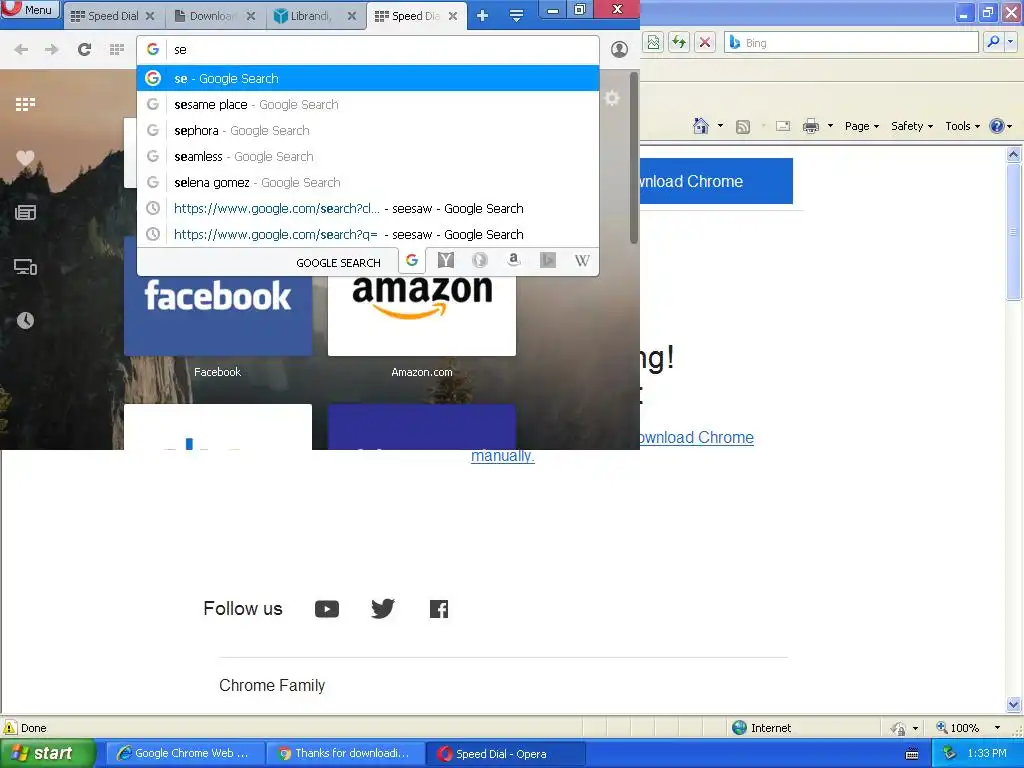Expand the IE Home dropdown arrow
Screen dimensions: 1024x768
coord(720,126)
